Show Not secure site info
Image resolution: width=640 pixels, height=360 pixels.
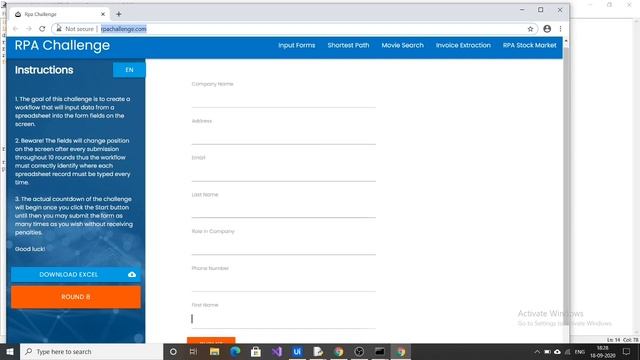(x=76, y=29)
